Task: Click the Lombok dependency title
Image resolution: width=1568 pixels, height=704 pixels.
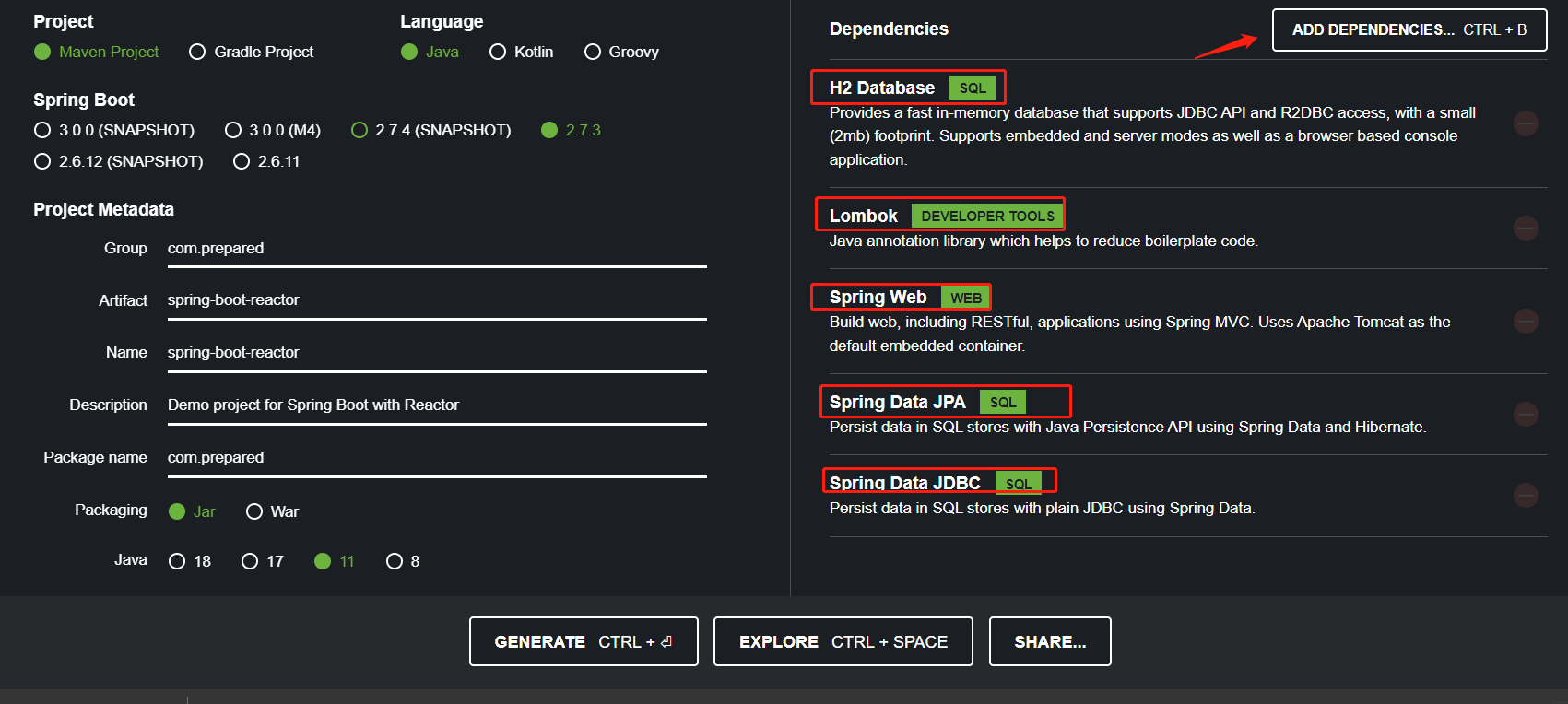Action: pos(863,216)
